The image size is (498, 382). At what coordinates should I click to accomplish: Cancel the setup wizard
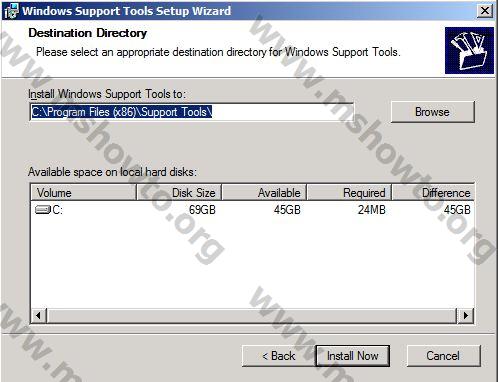click(x=443, y=356)
